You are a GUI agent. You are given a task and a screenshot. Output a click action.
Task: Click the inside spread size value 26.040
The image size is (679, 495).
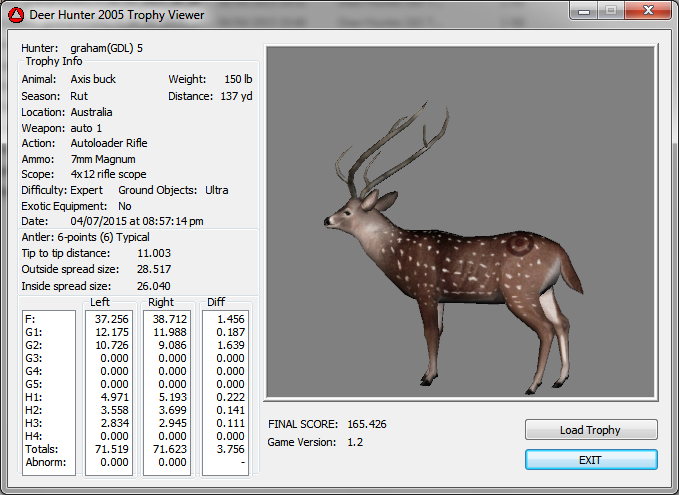(x=153, y=285)
